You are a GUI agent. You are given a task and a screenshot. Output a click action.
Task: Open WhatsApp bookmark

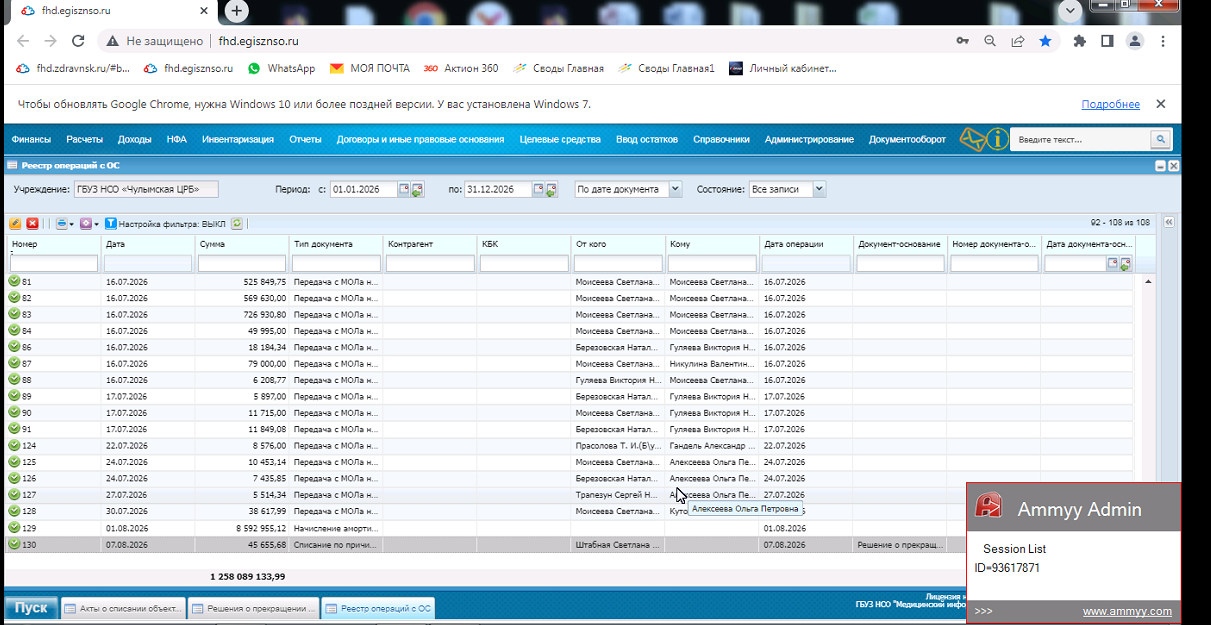pyautogui.click(x=282, y=68)
